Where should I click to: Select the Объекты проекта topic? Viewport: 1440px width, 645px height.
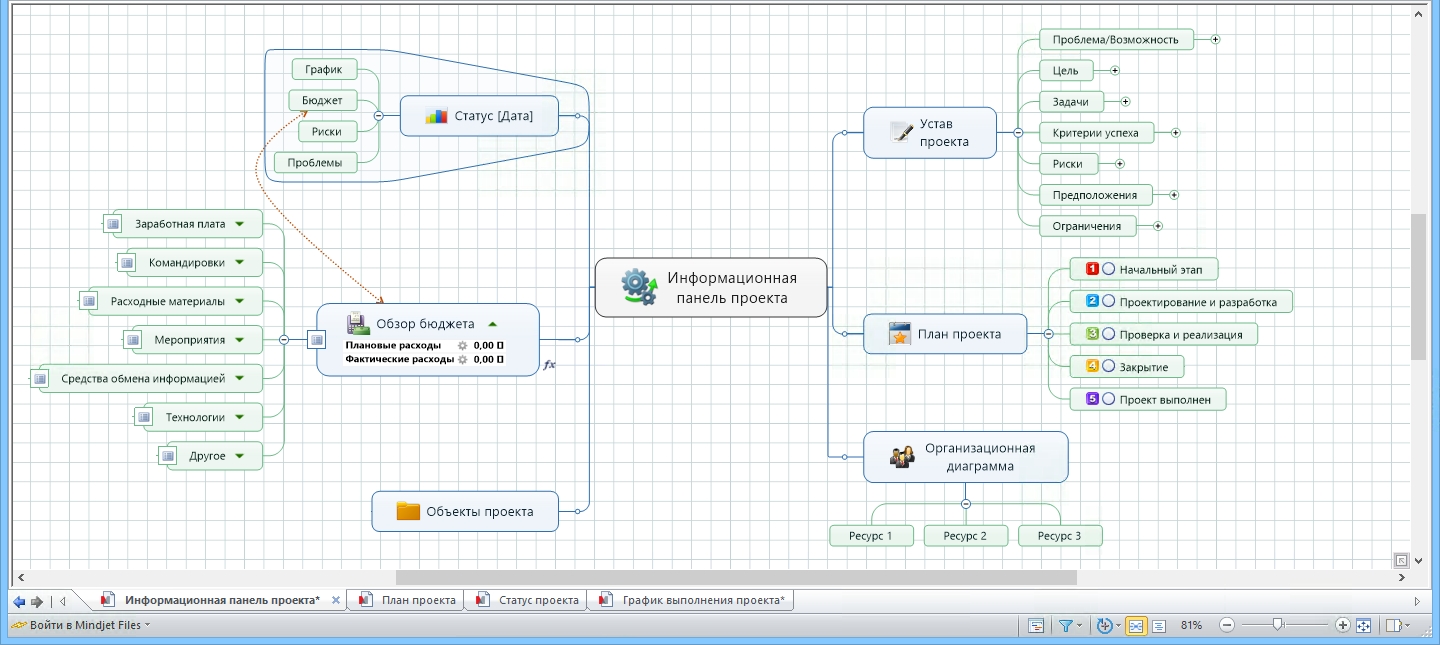[465, 511]
